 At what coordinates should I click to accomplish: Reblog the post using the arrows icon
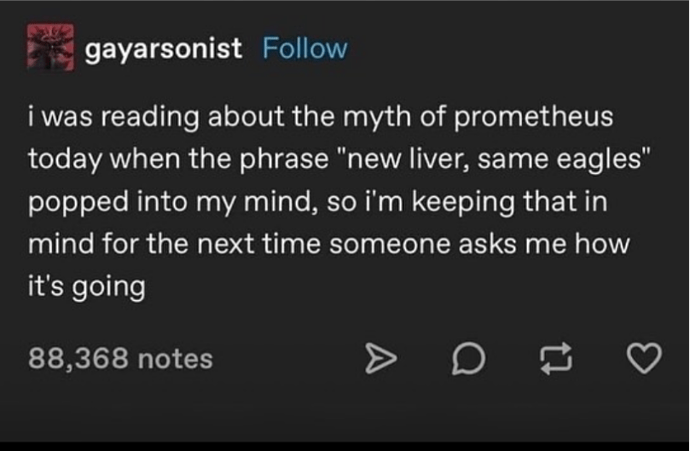(556, 358)
